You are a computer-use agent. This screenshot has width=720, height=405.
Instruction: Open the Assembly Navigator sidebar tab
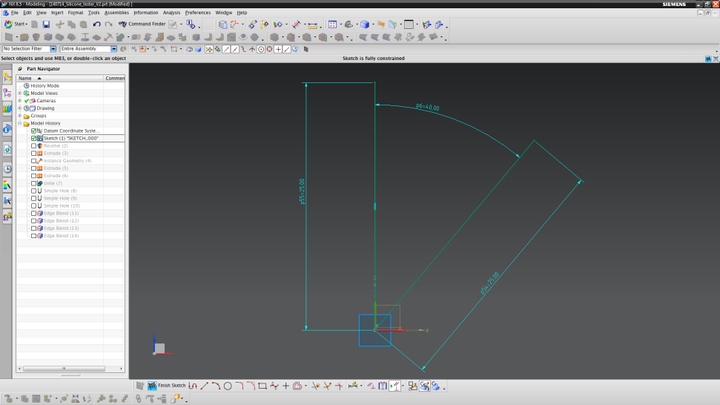click(7, 78)
